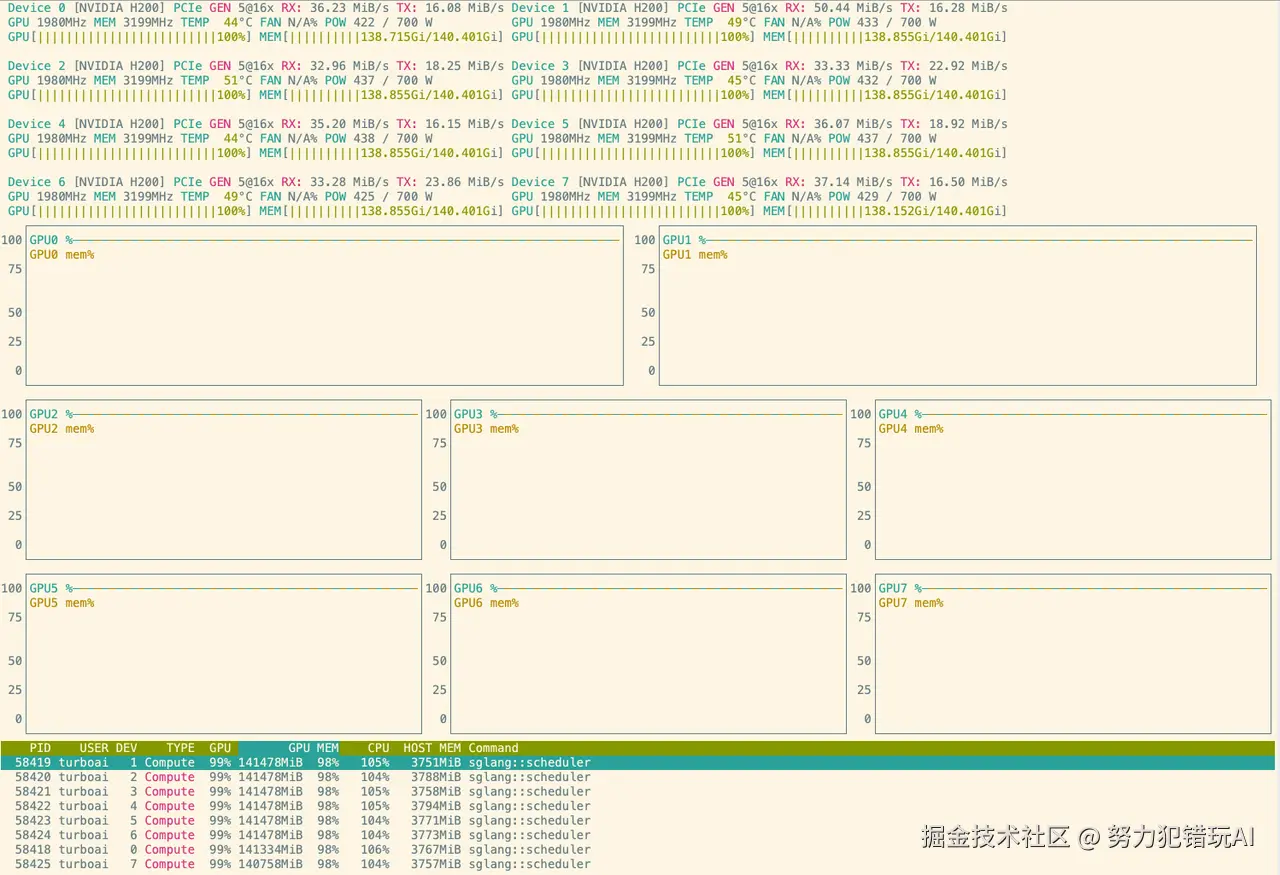Image resolution: width=1280 pixels, height=875 pixels.
Task: Click the GPU1 % chart legend
Action: (x=684, y=240)
